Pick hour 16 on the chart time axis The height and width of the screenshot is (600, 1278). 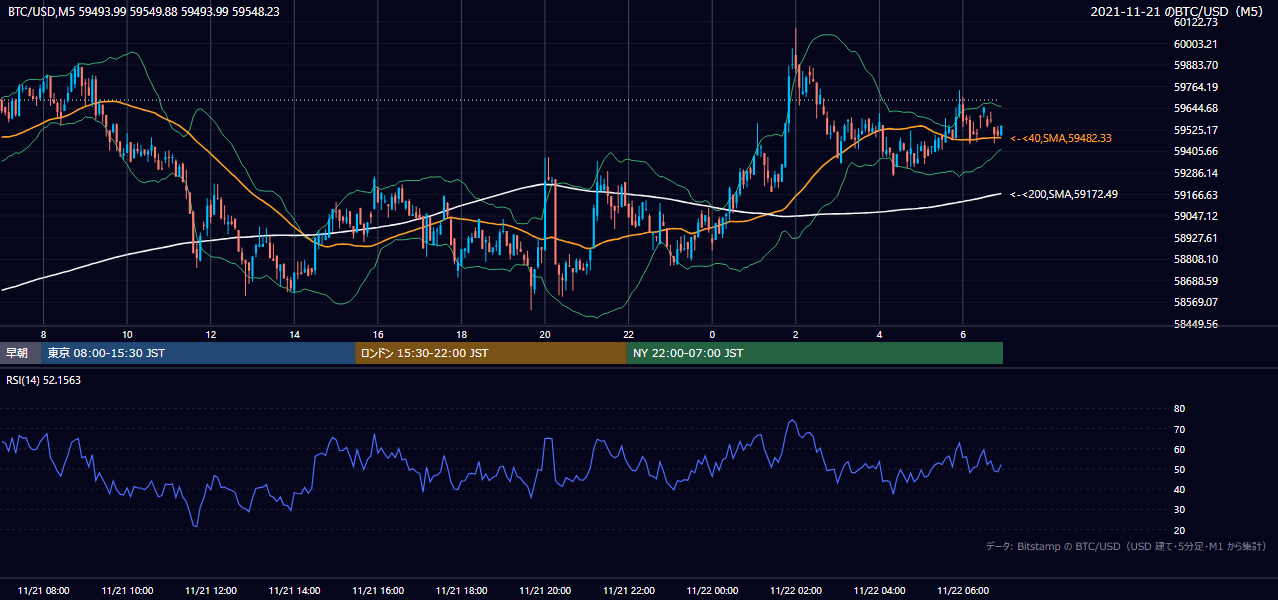coord(378,334)
